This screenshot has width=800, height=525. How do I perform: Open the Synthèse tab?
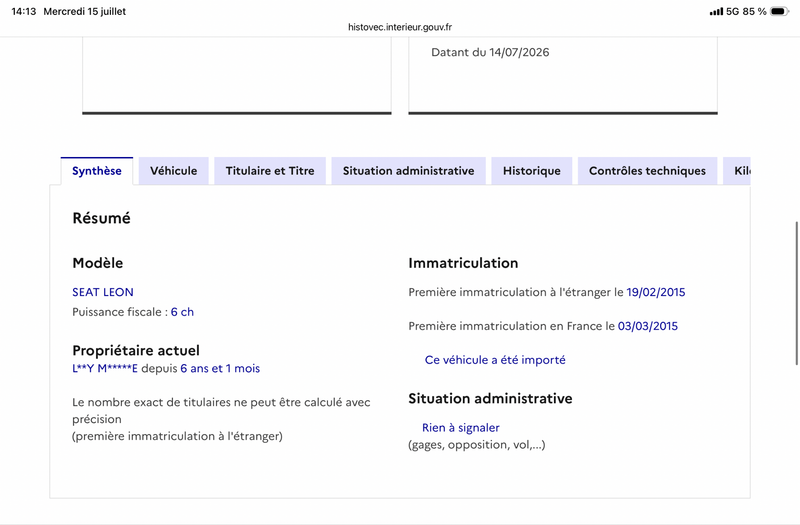pos(97,171)
